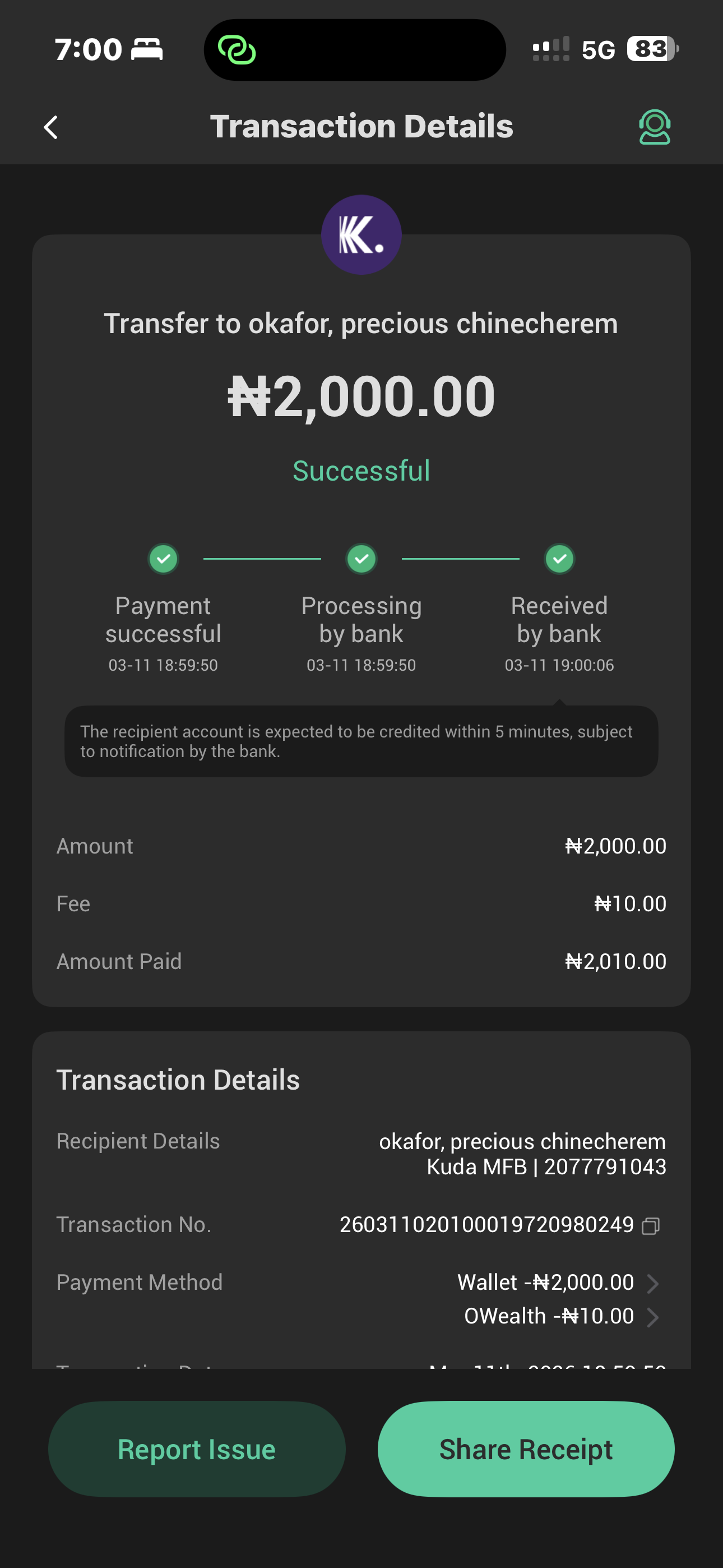The image size is (723, 1568).
Task: Tap the green link icon in Dynamic Island
Action: 237,50
